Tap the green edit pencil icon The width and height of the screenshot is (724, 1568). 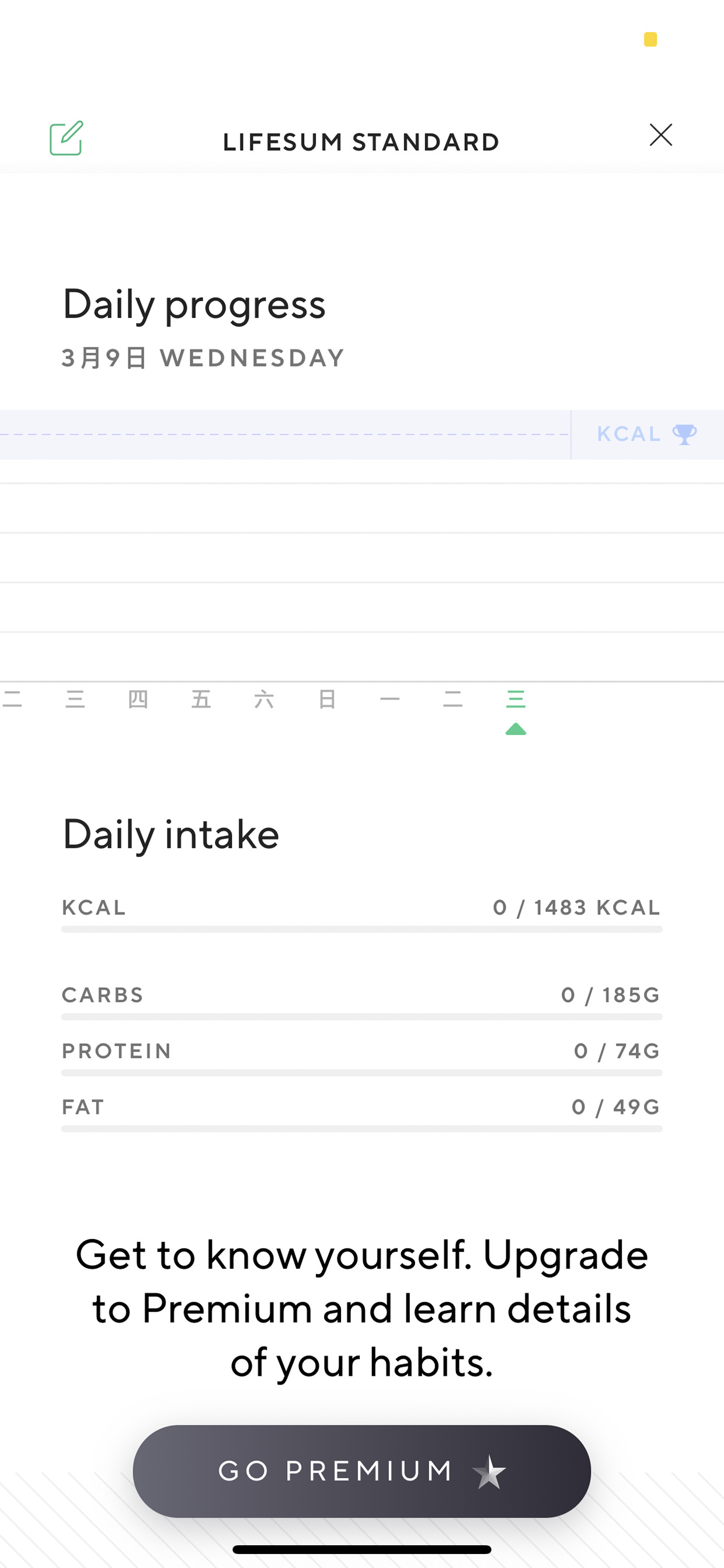[67, 138]
